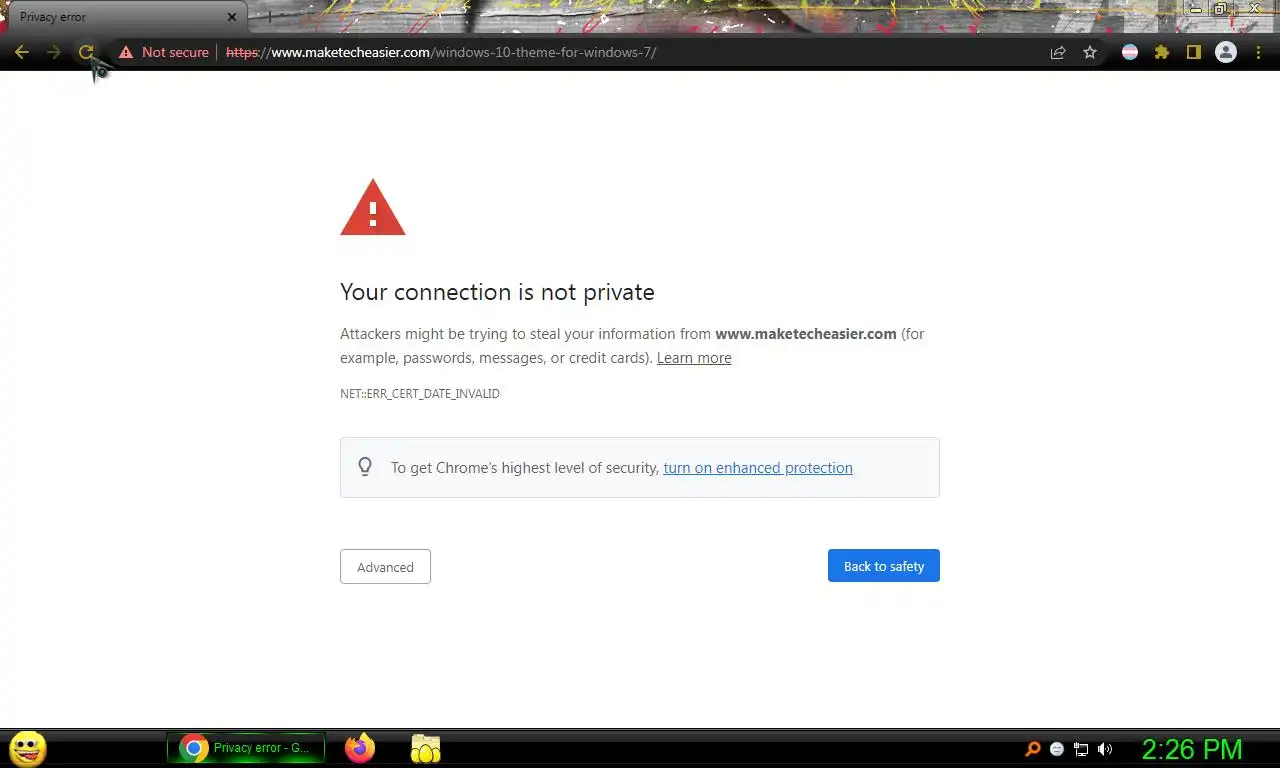Open Chrome's three-dot menu
The image size is (1280, 768).
[1258, 52]
